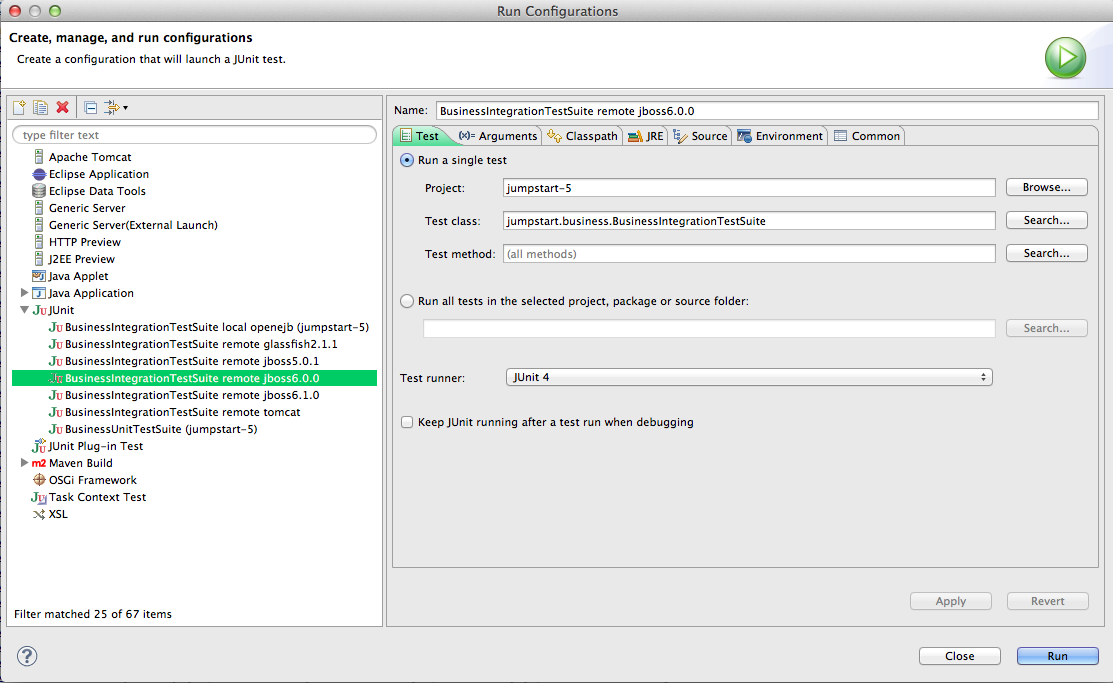Switch to the Environment tab

coord(780,136)
